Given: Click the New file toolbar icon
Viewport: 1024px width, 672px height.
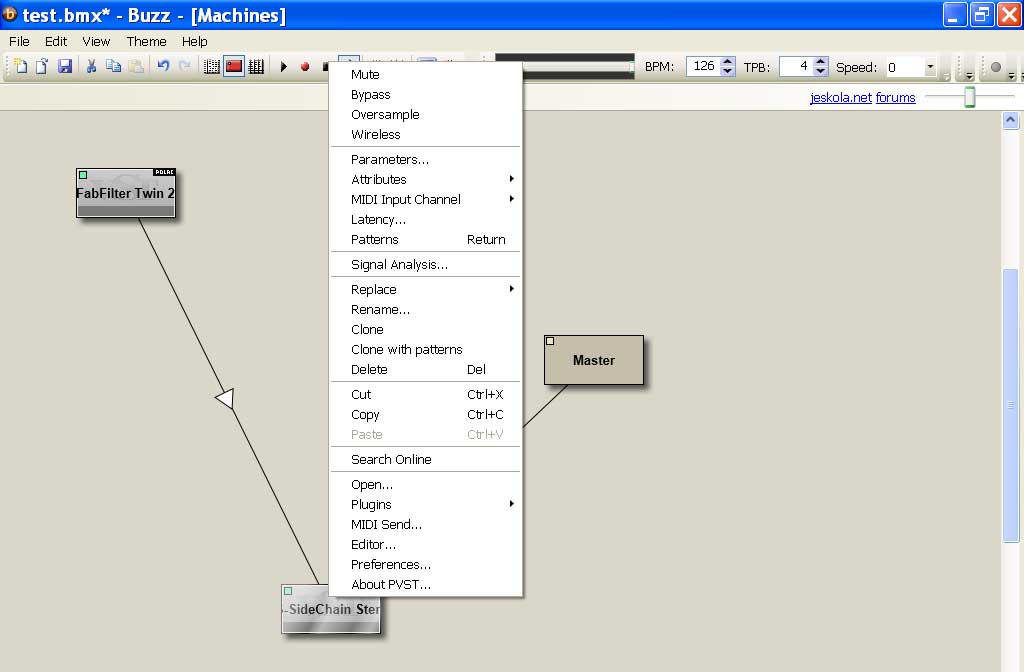Looking at the screenshot, I should point(21,67).
